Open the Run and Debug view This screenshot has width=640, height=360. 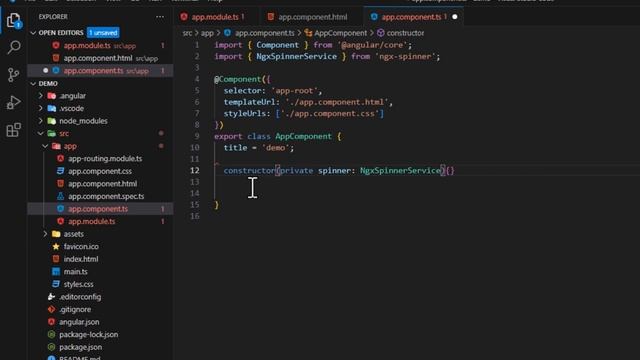point(13,102)
